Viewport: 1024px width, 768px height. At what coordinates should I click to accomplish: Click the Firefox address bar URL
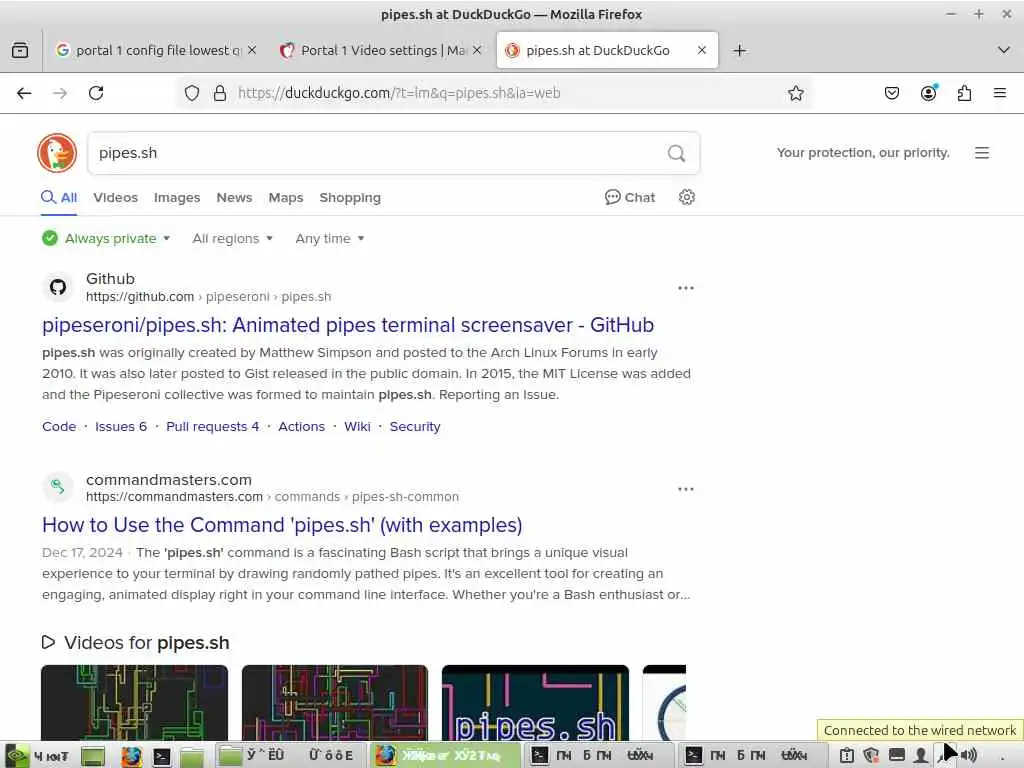coord(398,93)
